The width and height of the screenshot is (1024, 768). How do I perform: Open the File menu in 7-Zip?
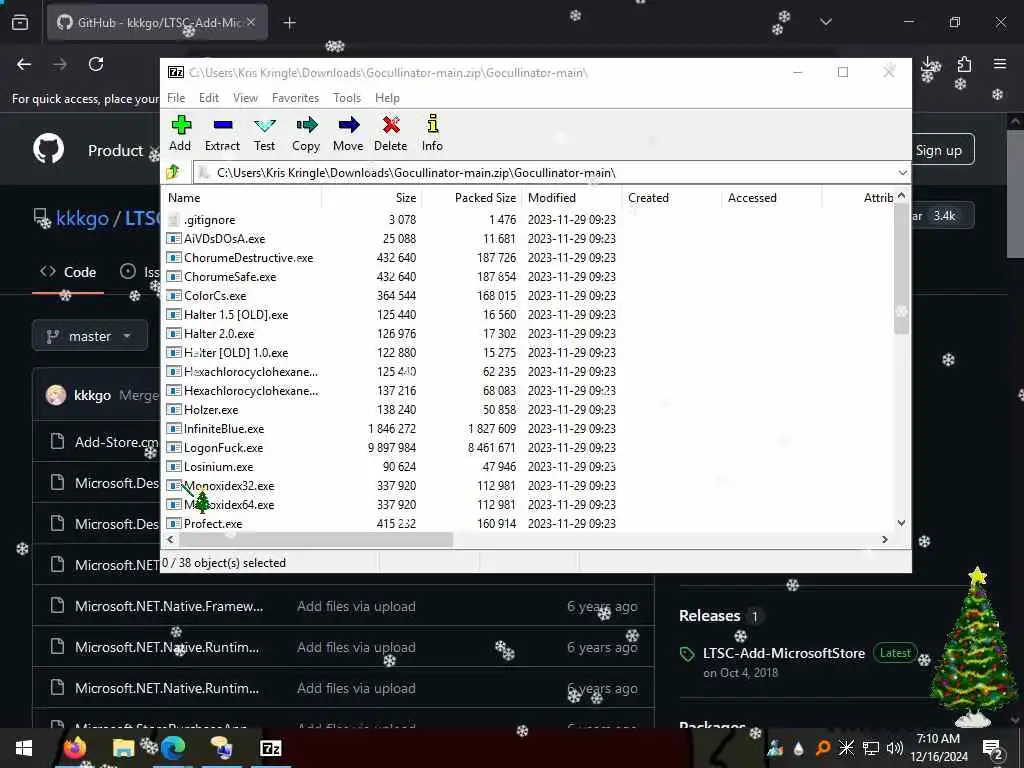point(176,98)
